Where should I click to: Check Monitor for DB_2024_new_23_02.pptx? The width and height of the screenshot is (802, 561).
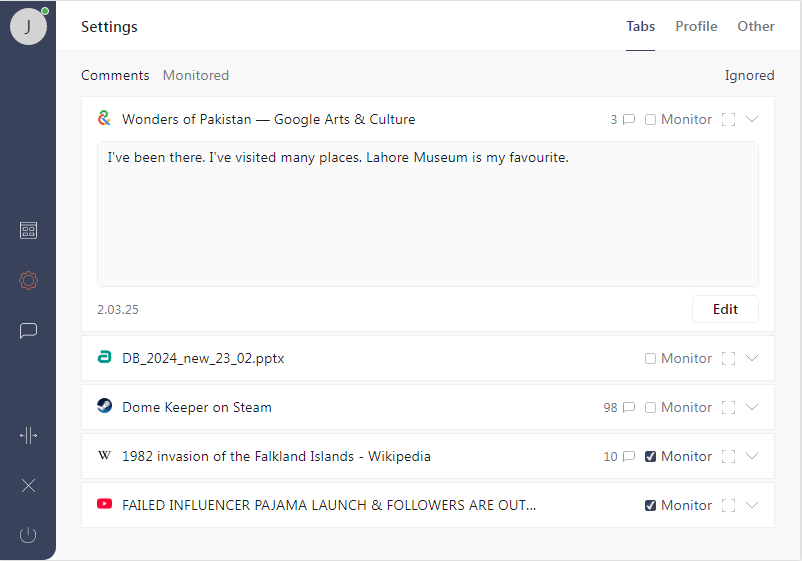click(651, 359)
